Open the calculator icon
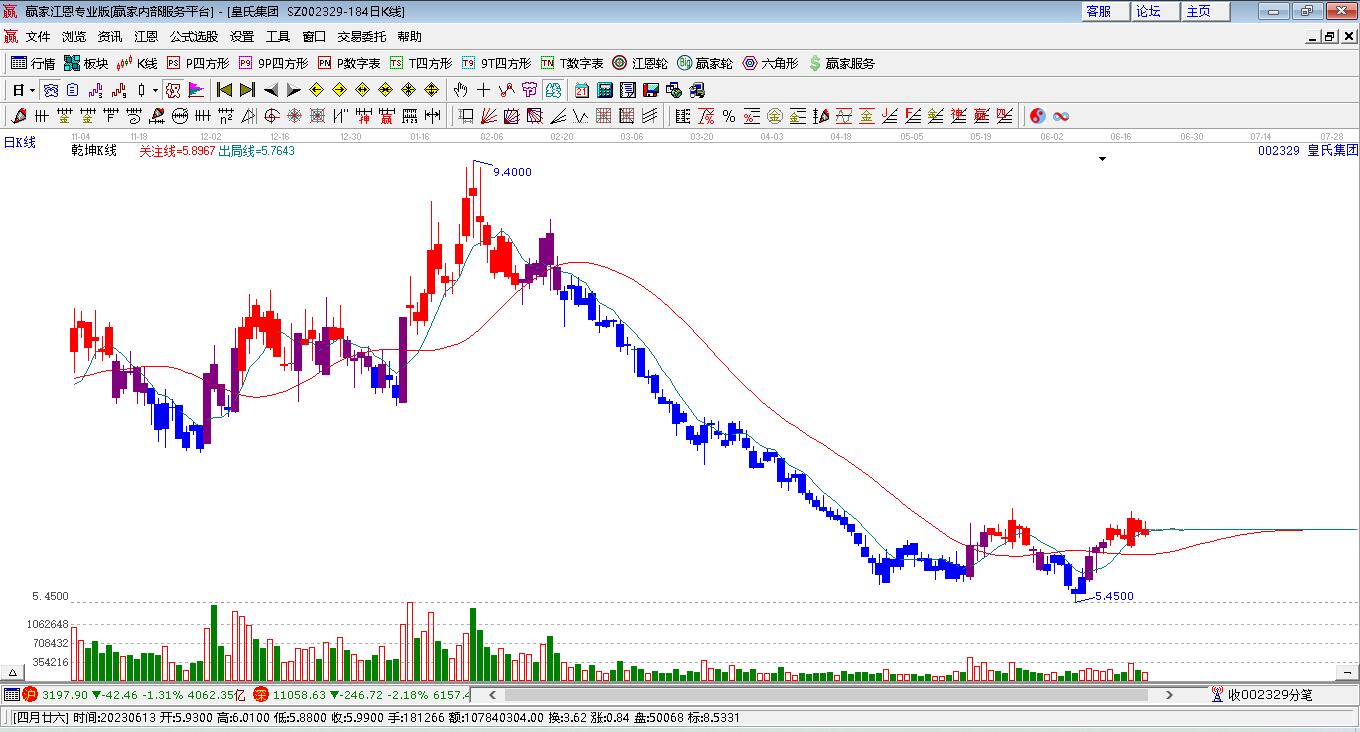1360x732 pixels. coord(604,90)
